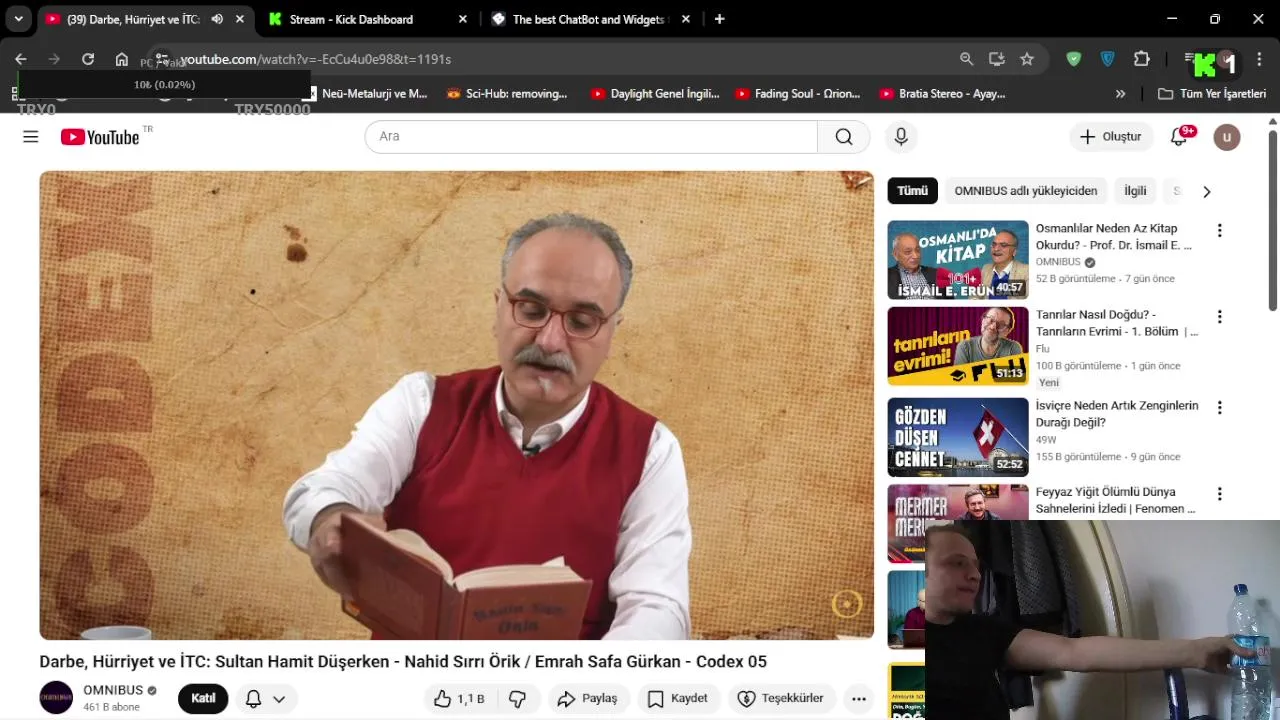The width and height of the screenshot is (1280, 720).
Task: Click the install app icon in address bar
Action: point(997,59)
